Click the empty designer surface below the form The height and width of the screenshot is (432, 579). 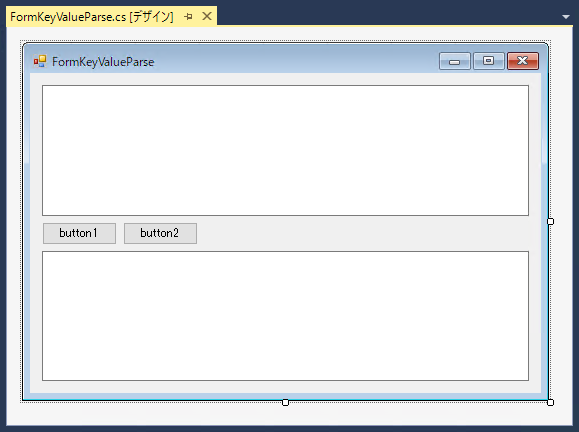pyautogui.click(x=289, y=415)
